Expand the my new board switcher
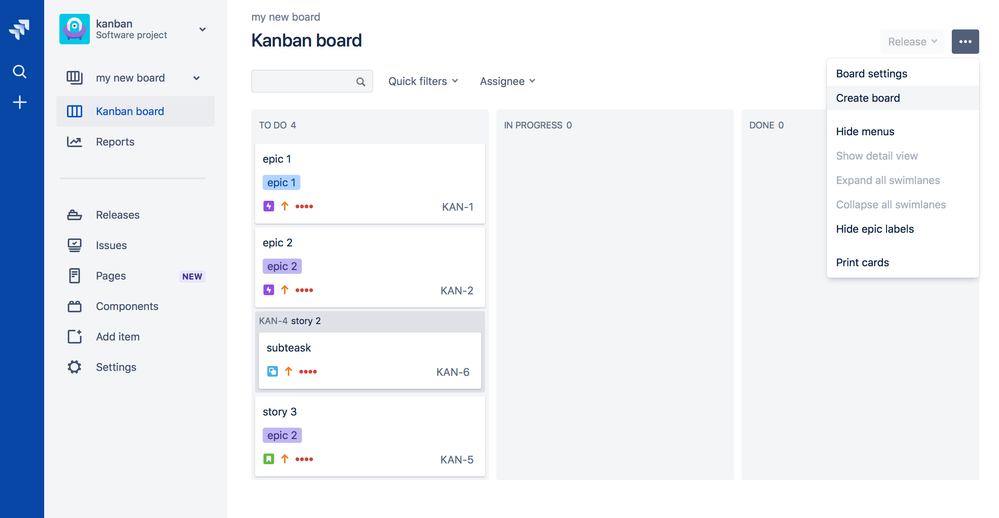 coord(196,78)
